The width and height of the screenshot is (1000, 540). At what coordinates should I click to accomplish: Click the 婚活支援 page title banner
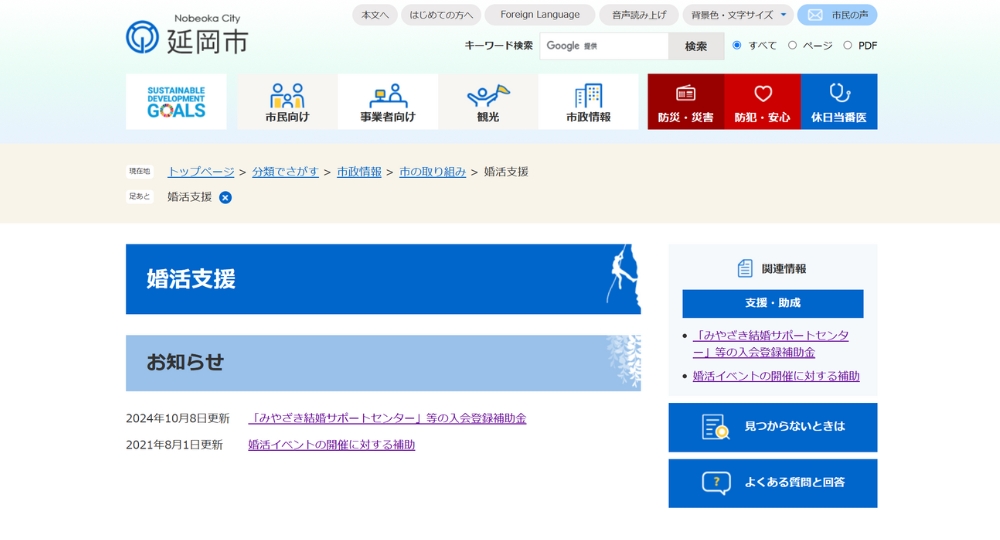[x=383, y=279]
